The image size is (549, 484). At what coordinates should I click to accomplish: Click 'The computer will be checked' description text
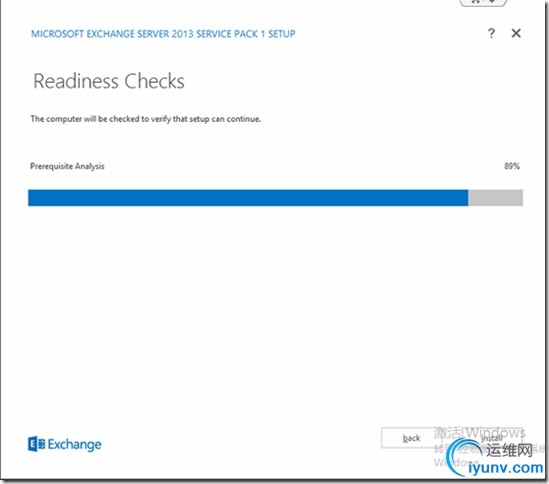[x=146, y=119]
